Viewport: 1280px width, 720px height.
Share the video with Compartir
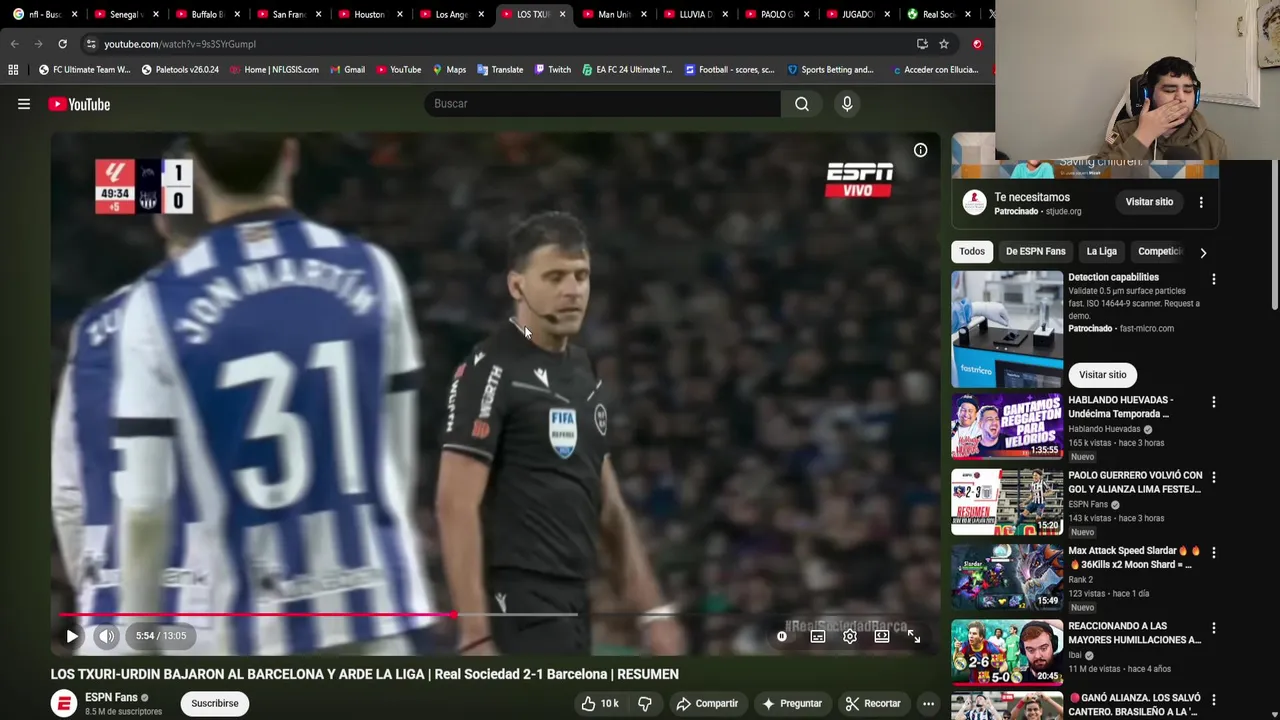pyautogui.click(x=707, y=704)
